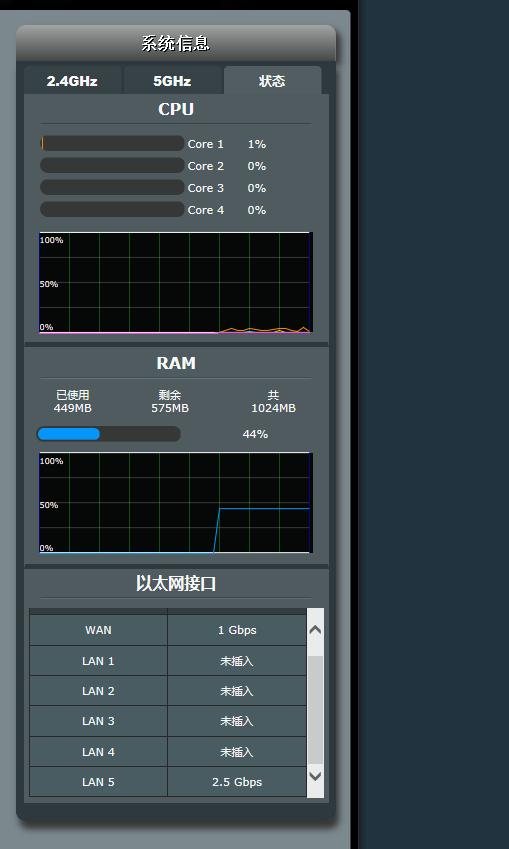509x849 pixels.
Task: Click the Core 1 usage bar
Action: [112, 143]
